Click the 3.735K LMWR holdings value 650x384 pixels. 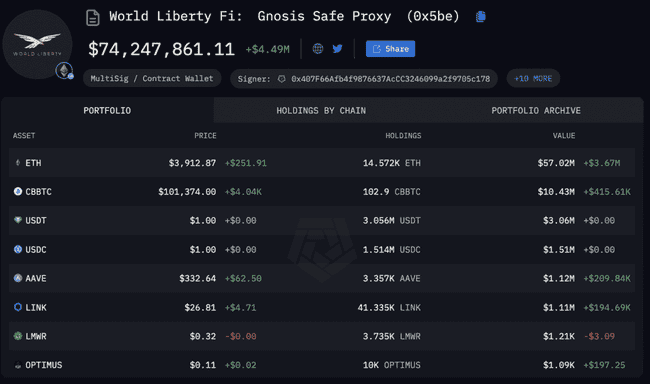pyautogui.click(x=392, y=336)
